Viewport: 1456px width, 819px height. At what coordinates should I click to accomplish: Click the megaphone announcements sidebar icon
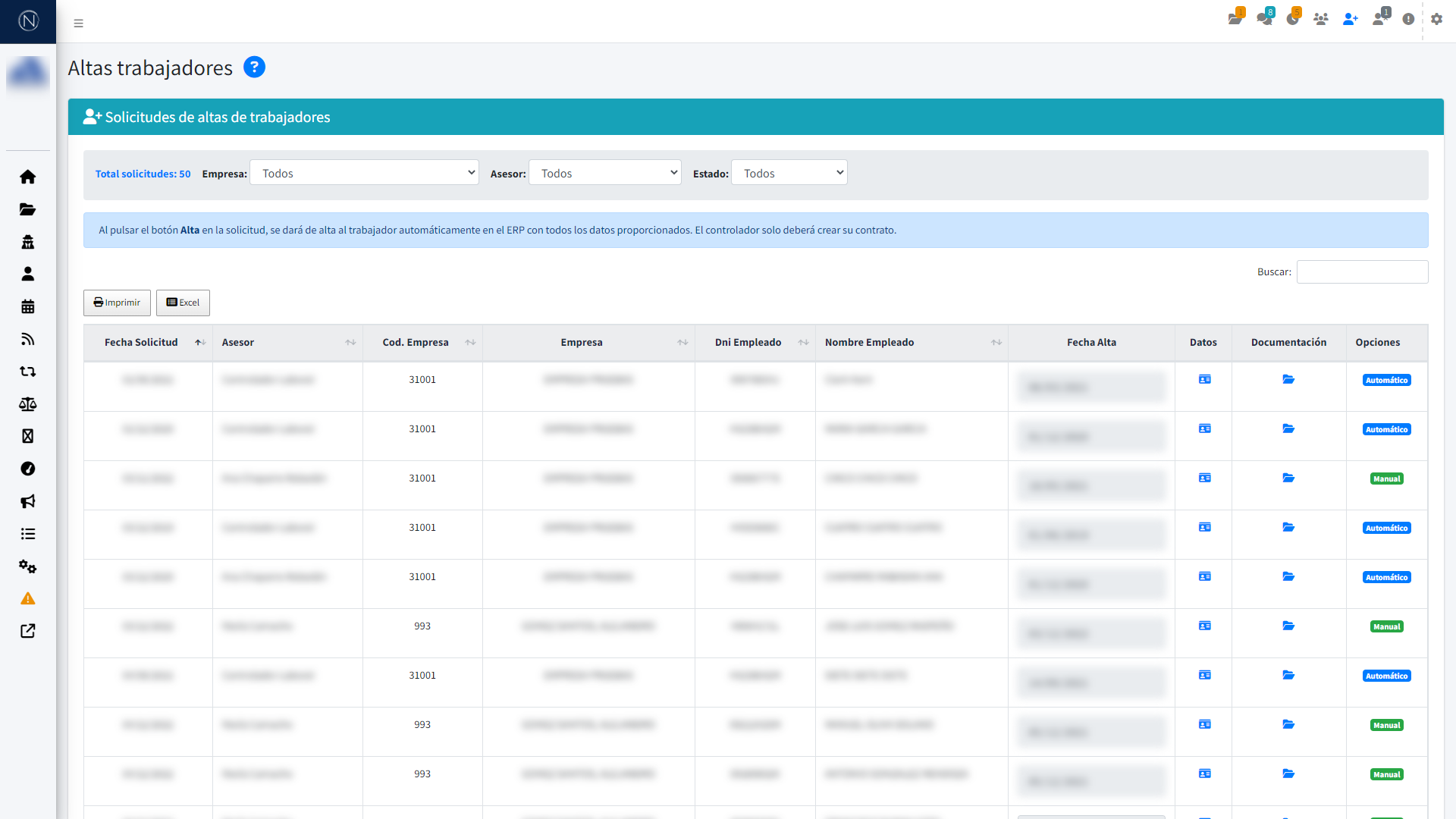[x=28, y=501]
